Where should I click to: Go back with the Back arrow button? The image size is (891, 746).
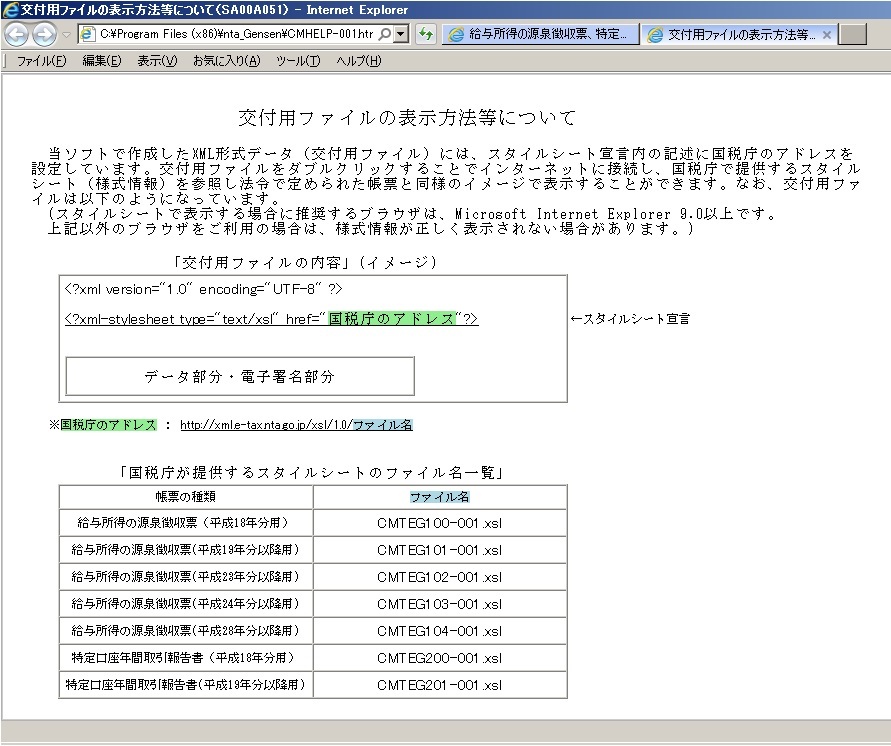point(16,34)
